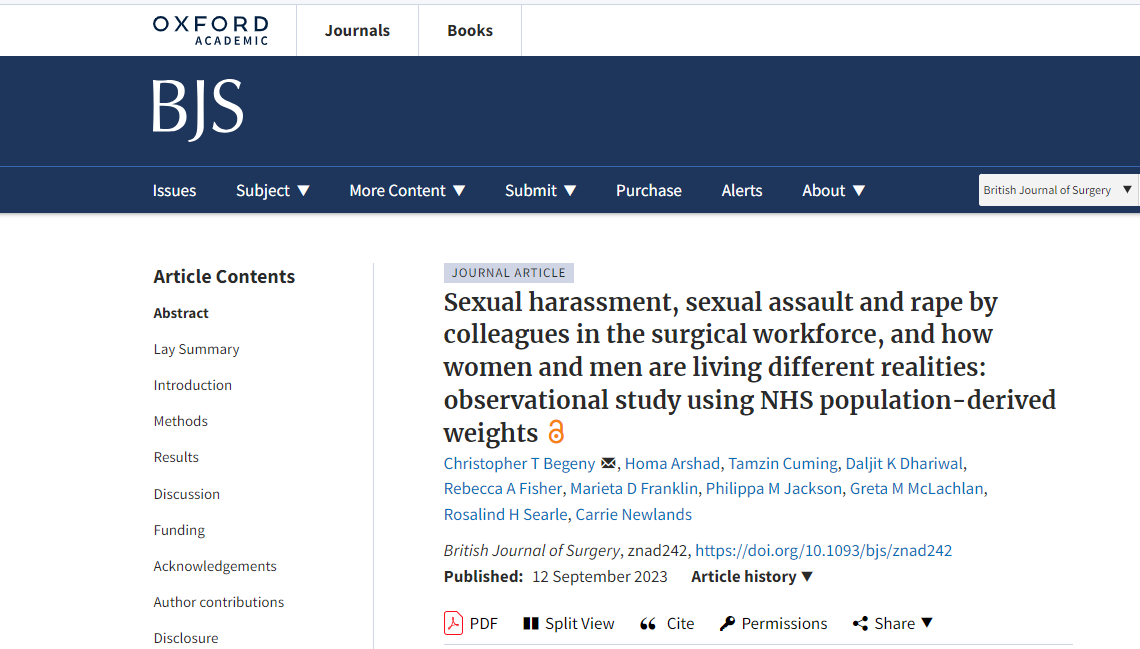
Task: Click the PDF download icon
Action: 454,623
